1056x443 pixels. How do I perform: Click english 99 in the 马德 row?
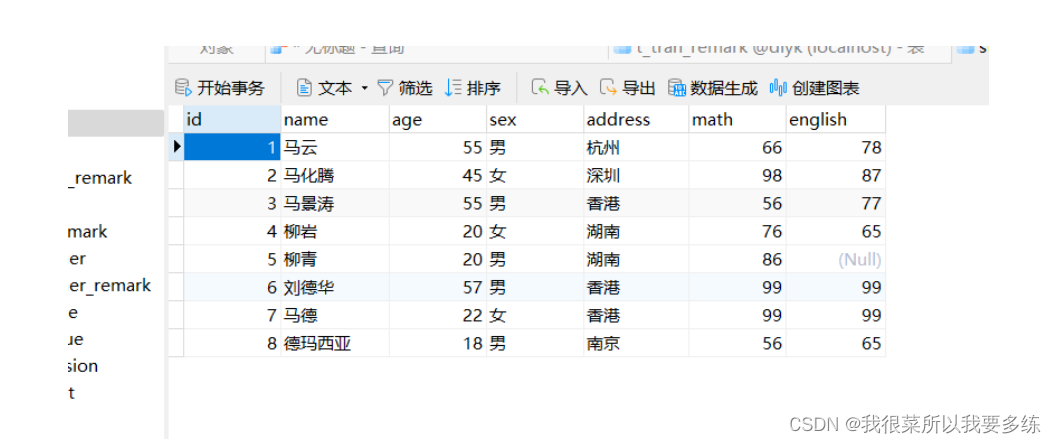point(836,315)
